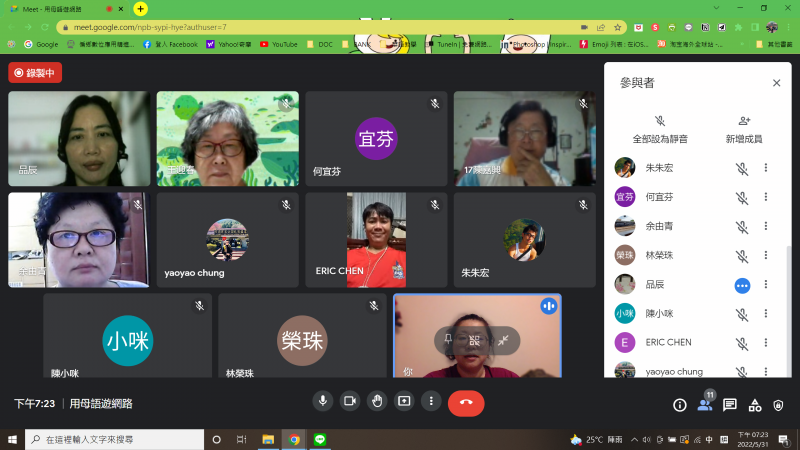Open the Yahoo bookmark
800x450 pixels.
[x=229, y=44]
